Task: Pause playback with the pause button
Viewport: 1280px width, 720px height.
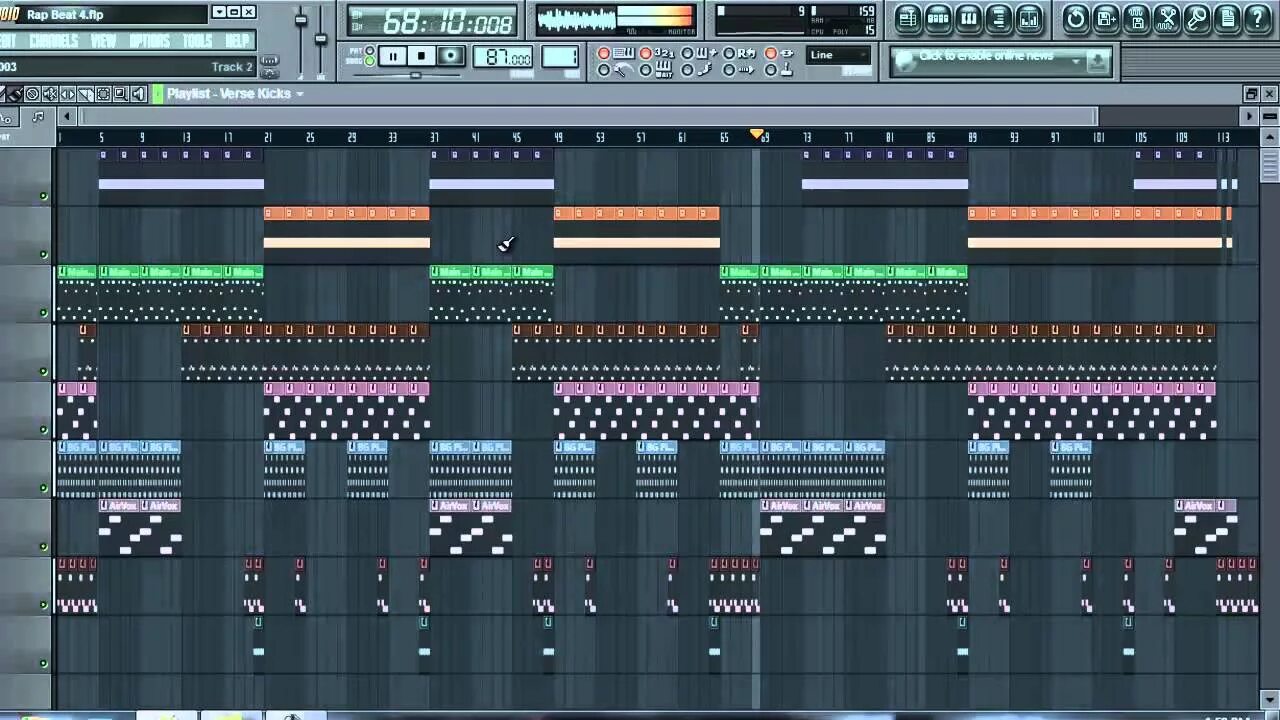Action: (393, 57)
